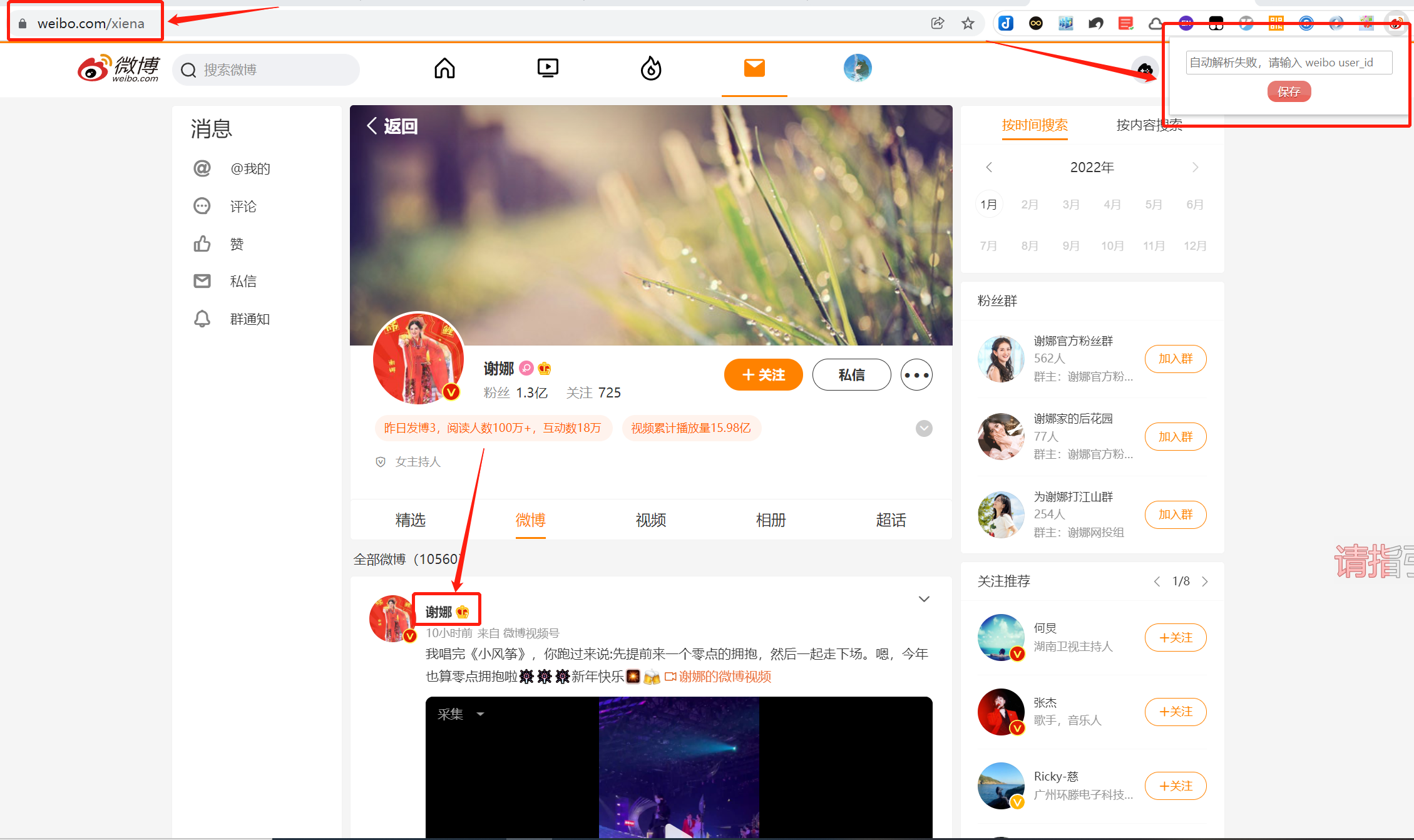Viewport: 1414px width, 840px height.
Task: Click the weibo user_id input field
Action: tap(1288, 63)
